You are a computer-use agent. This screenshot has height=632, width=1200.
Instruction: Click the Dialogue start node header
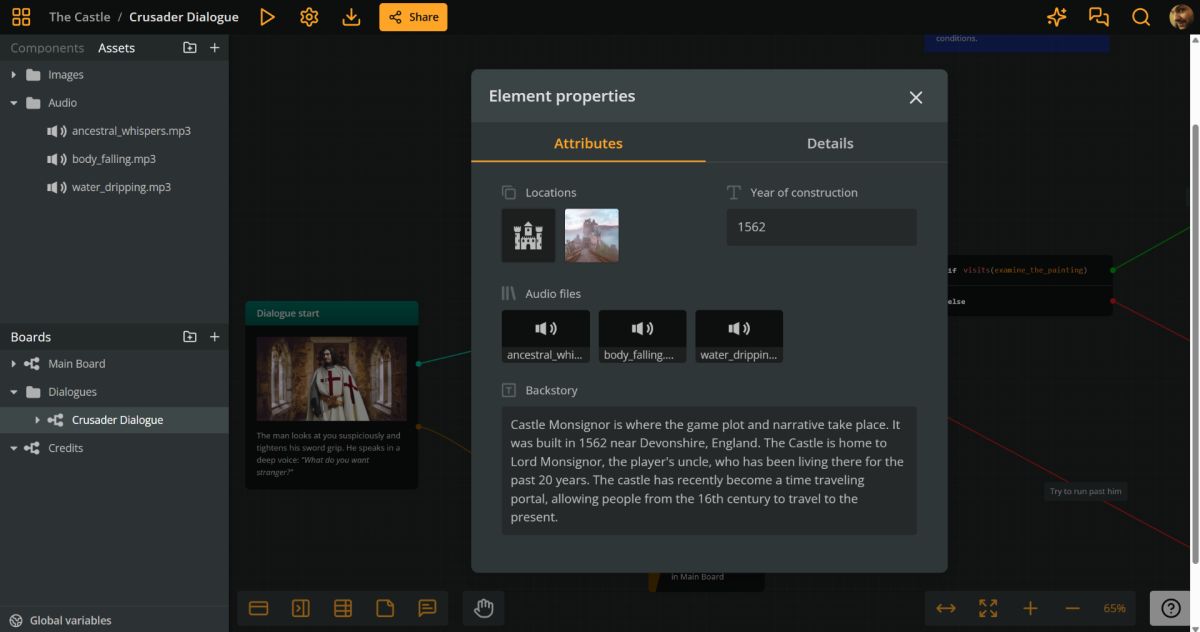331,313
